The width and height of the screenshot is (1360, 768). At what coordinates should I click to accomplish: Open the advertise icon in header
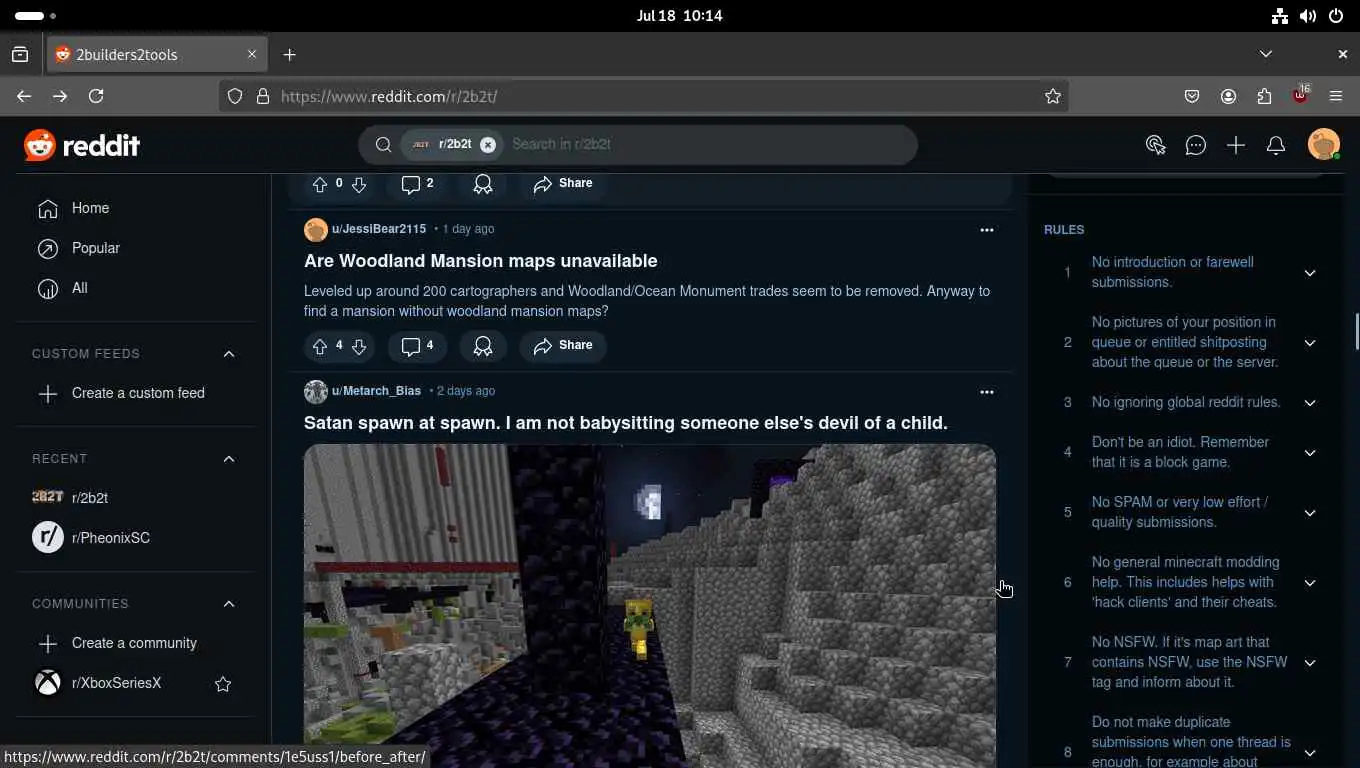[x=1156, y=145]
